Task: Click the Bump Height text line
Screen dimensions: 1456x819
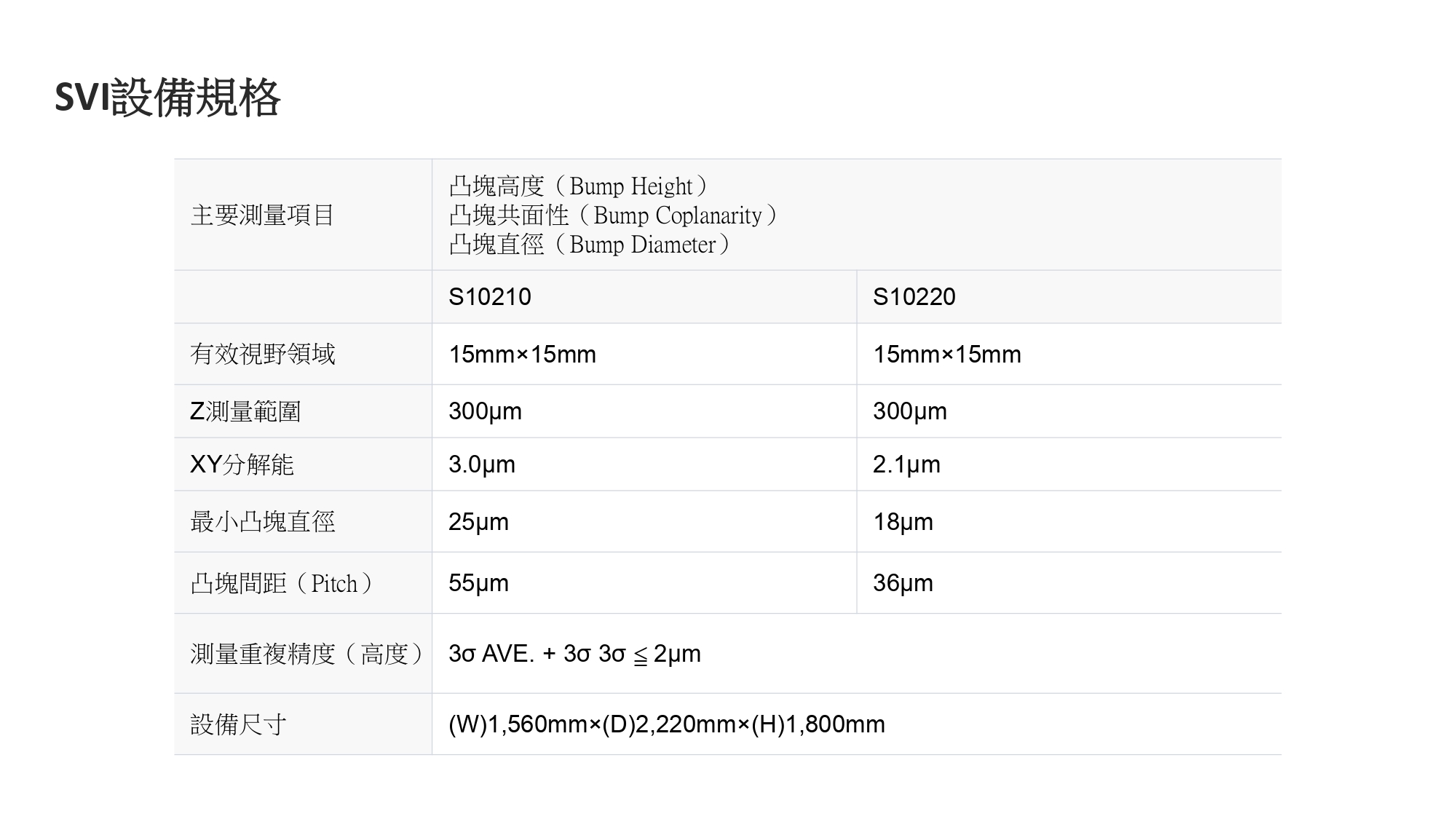Action: [x=578, y=186]
